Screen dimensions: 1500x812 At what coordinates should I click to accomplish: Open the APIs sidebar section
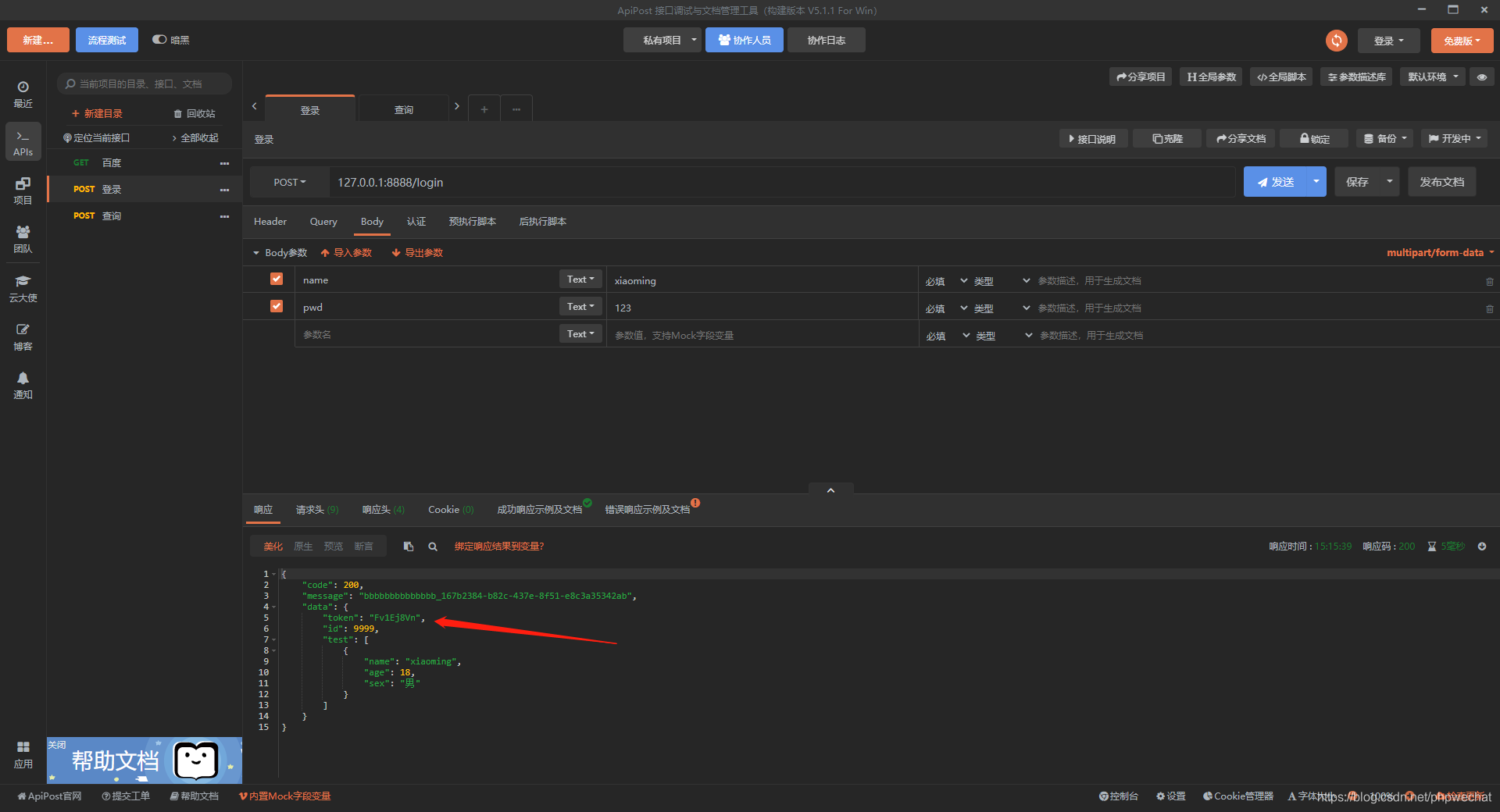(23, 142)
